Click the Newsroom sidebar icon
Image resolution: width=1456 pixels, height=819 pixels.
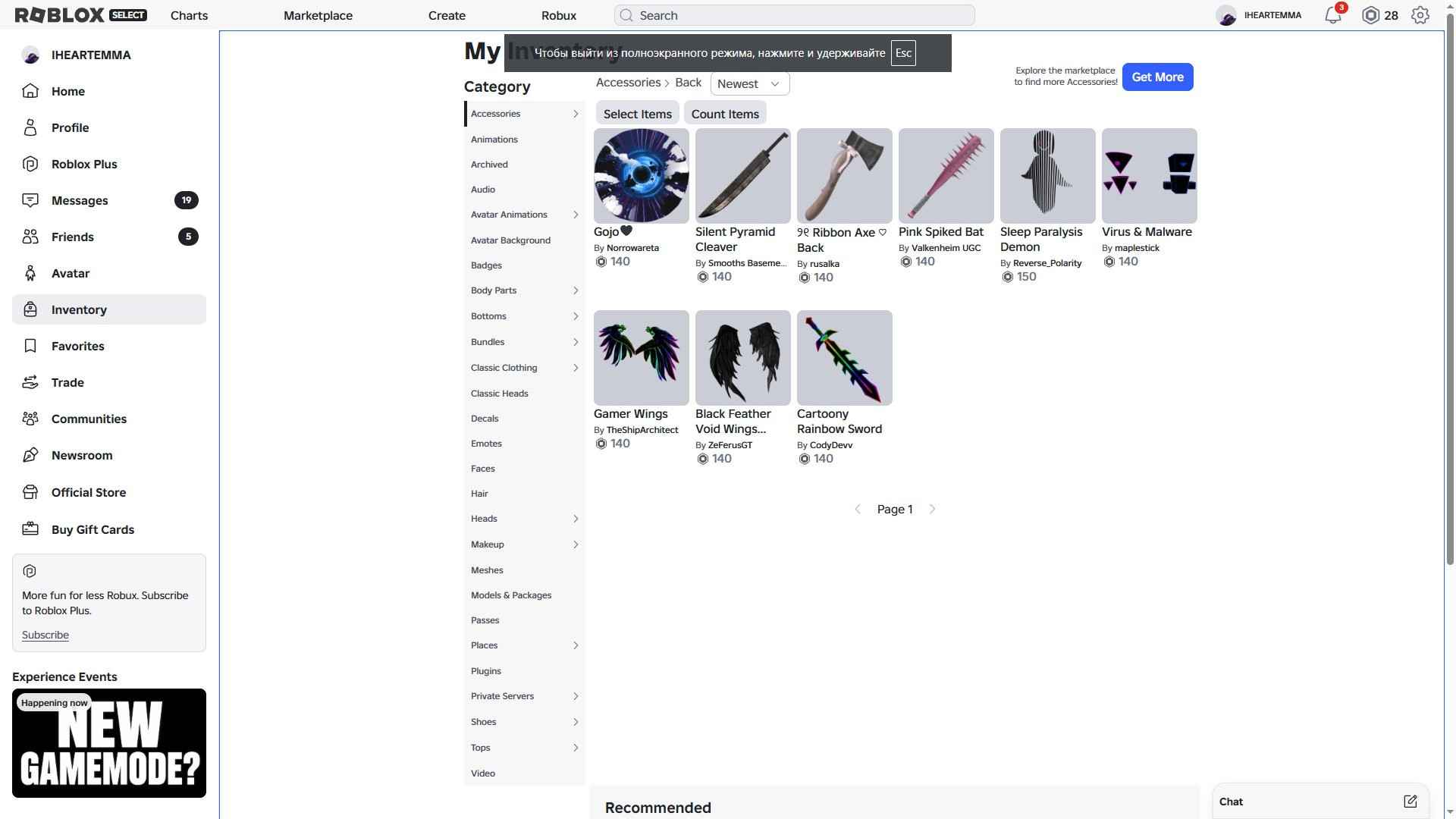(x=30, y=455)
